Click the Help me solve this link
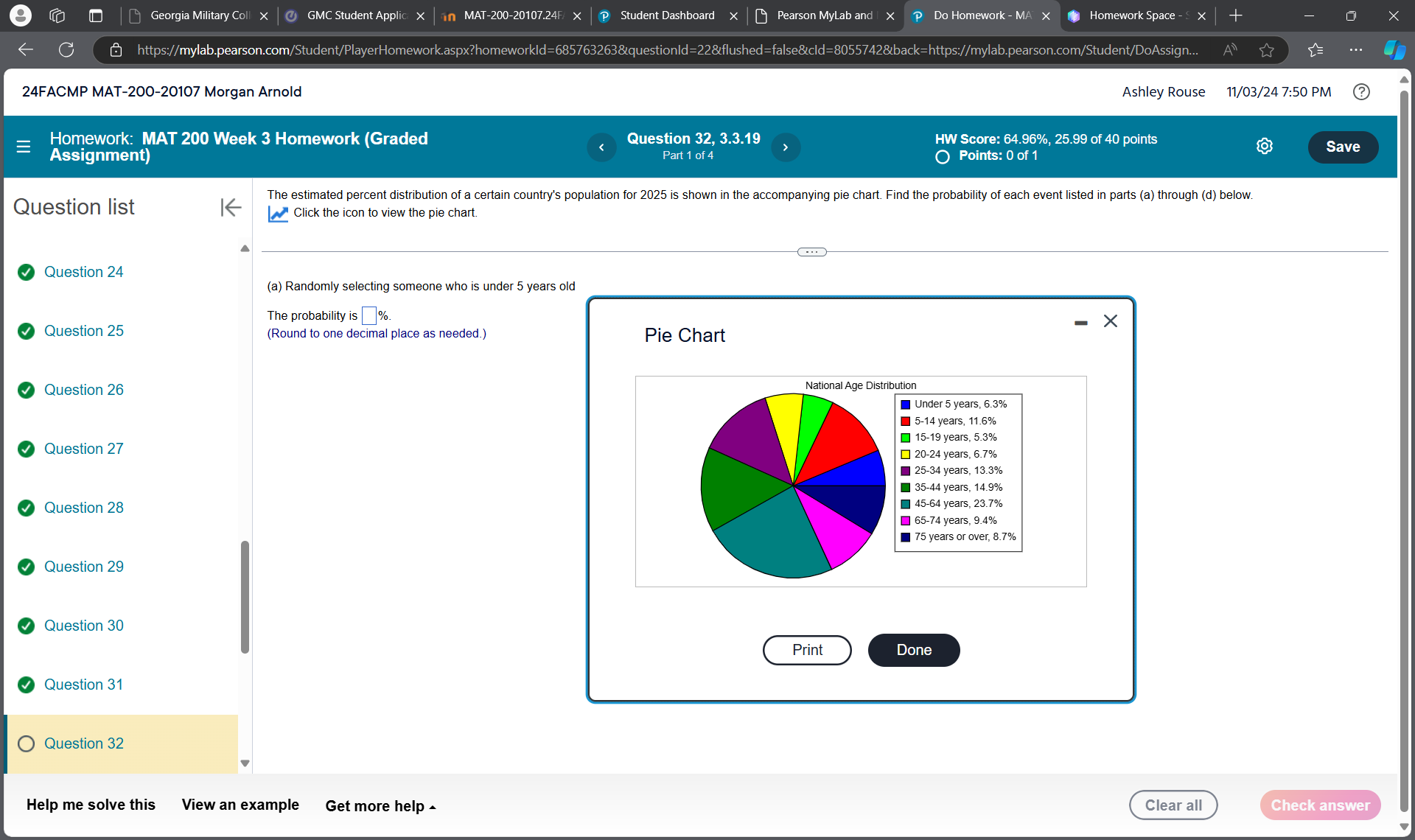The height and width of the screenshot is (840, 1415). [91, 805]
